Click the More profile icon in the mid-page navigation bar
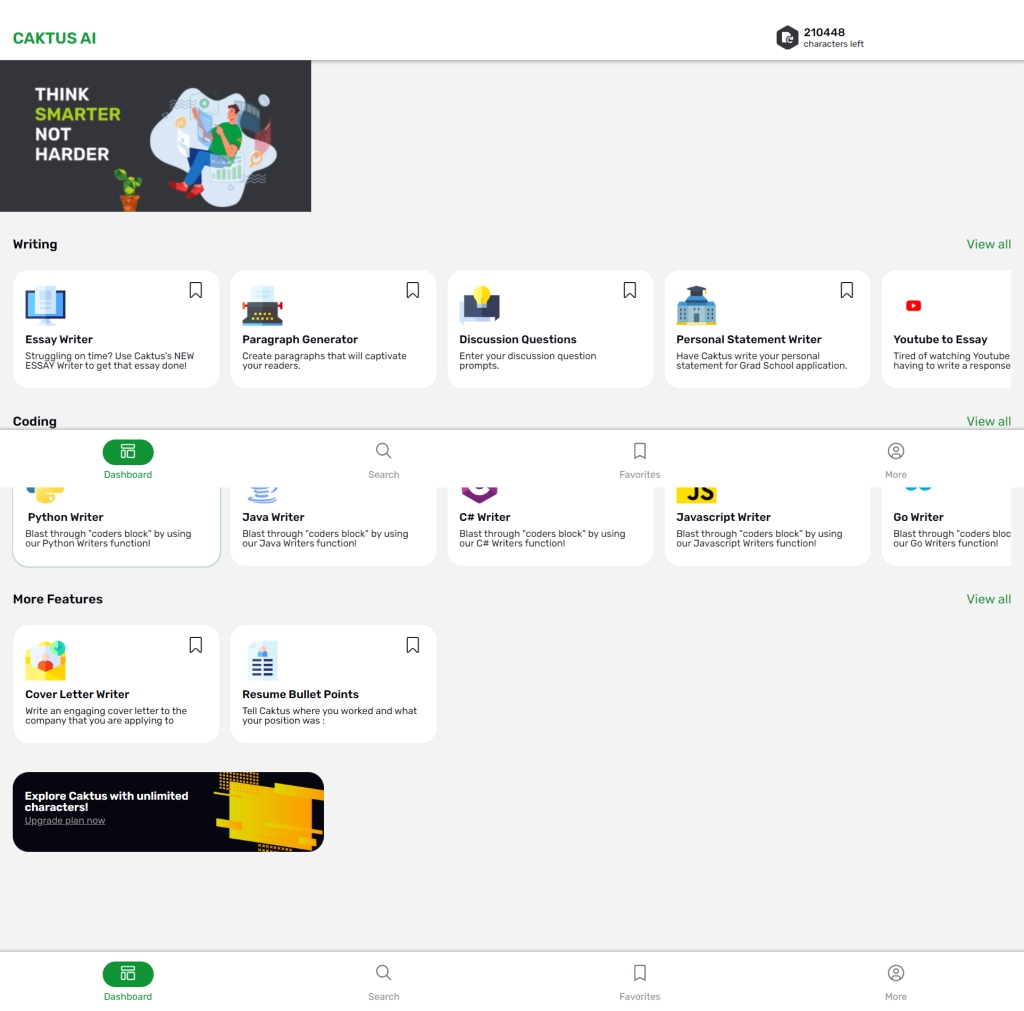 [x=896, y=451]
